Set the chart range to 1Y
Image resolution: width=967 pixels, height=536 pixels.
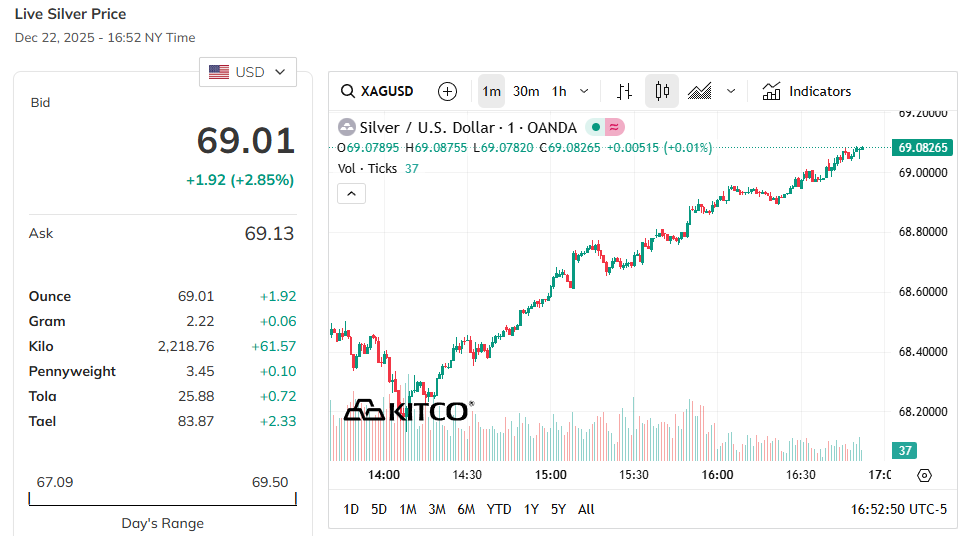[531, 509]
